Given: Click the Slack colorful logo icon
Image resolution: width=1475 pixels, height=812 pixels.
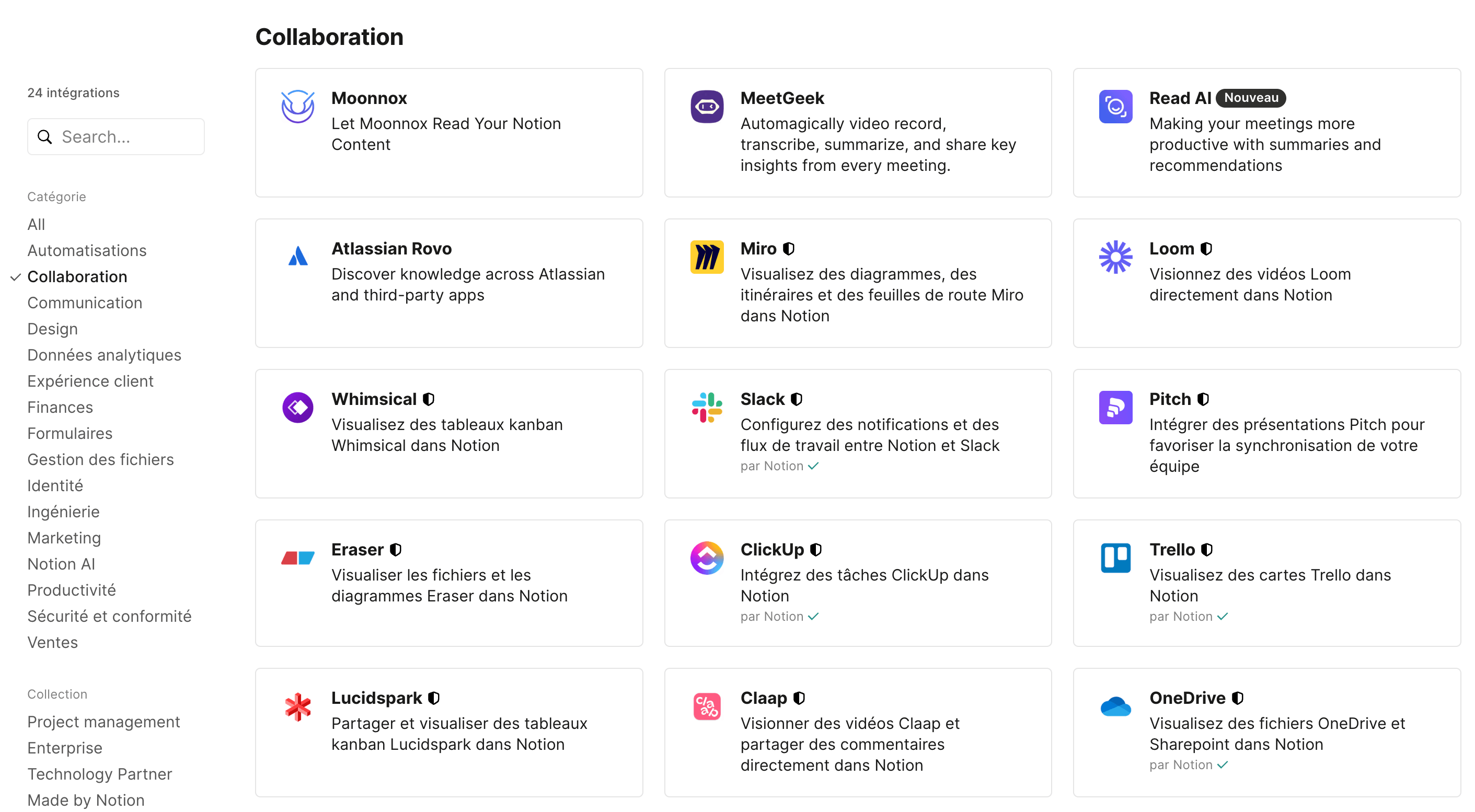Looking at the screenshot, I should [x=707, y=408].
